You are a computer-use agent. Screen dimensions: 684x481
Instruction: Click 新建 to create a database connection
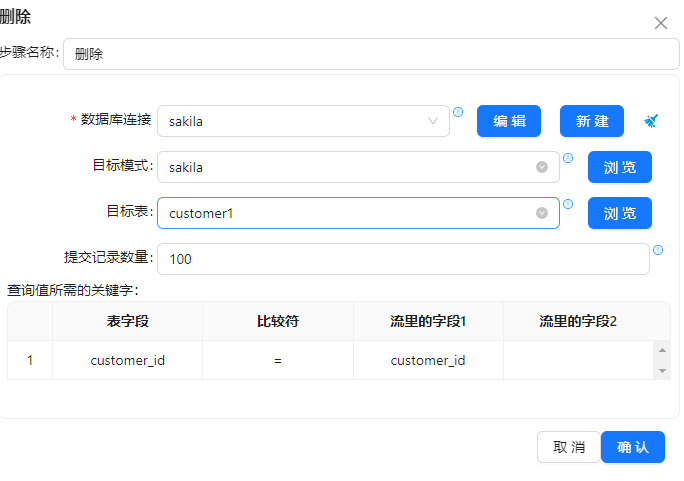point(592,121)
